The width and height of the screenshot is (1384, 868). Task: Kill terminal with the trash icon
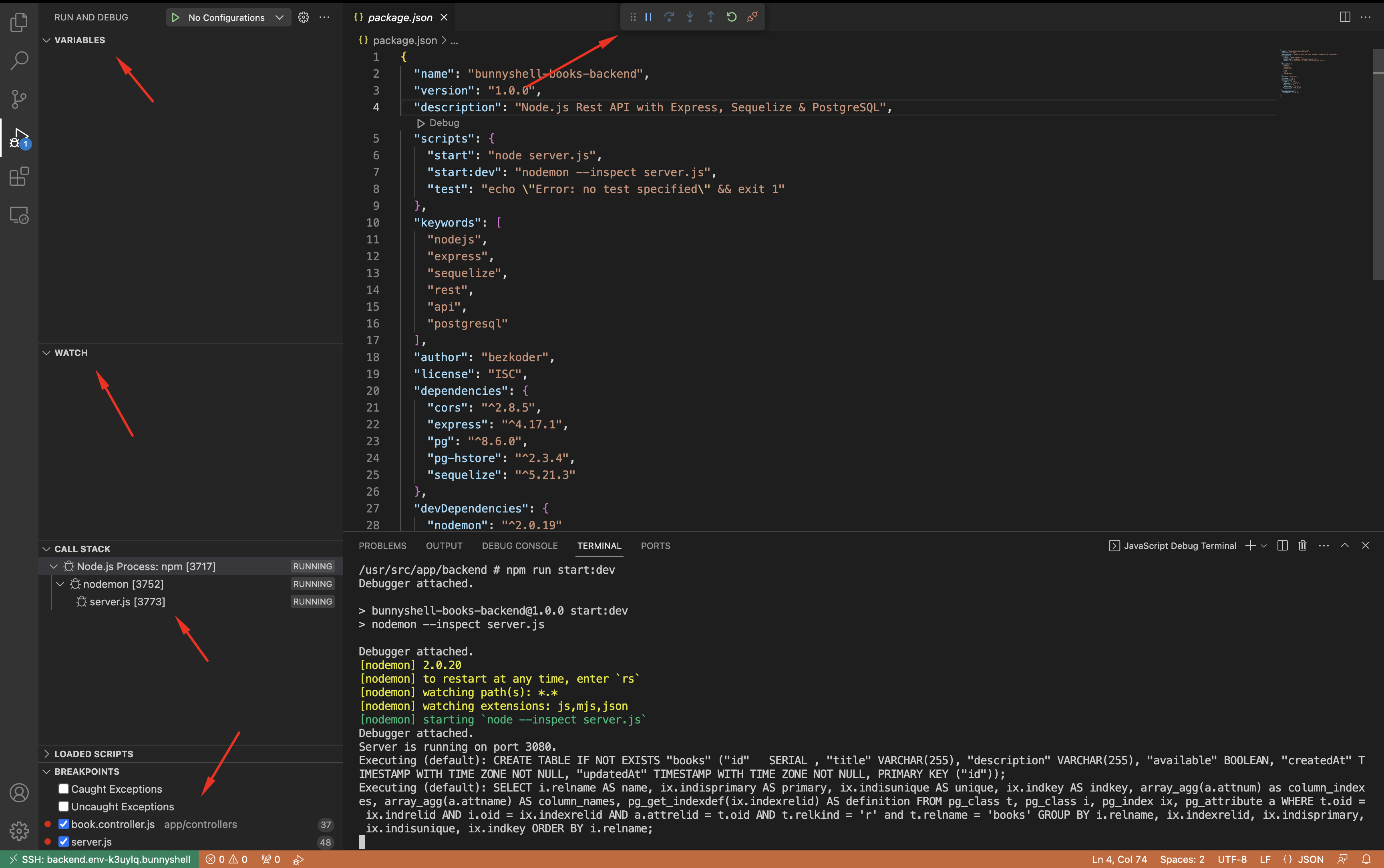(x=1302, y=545)
